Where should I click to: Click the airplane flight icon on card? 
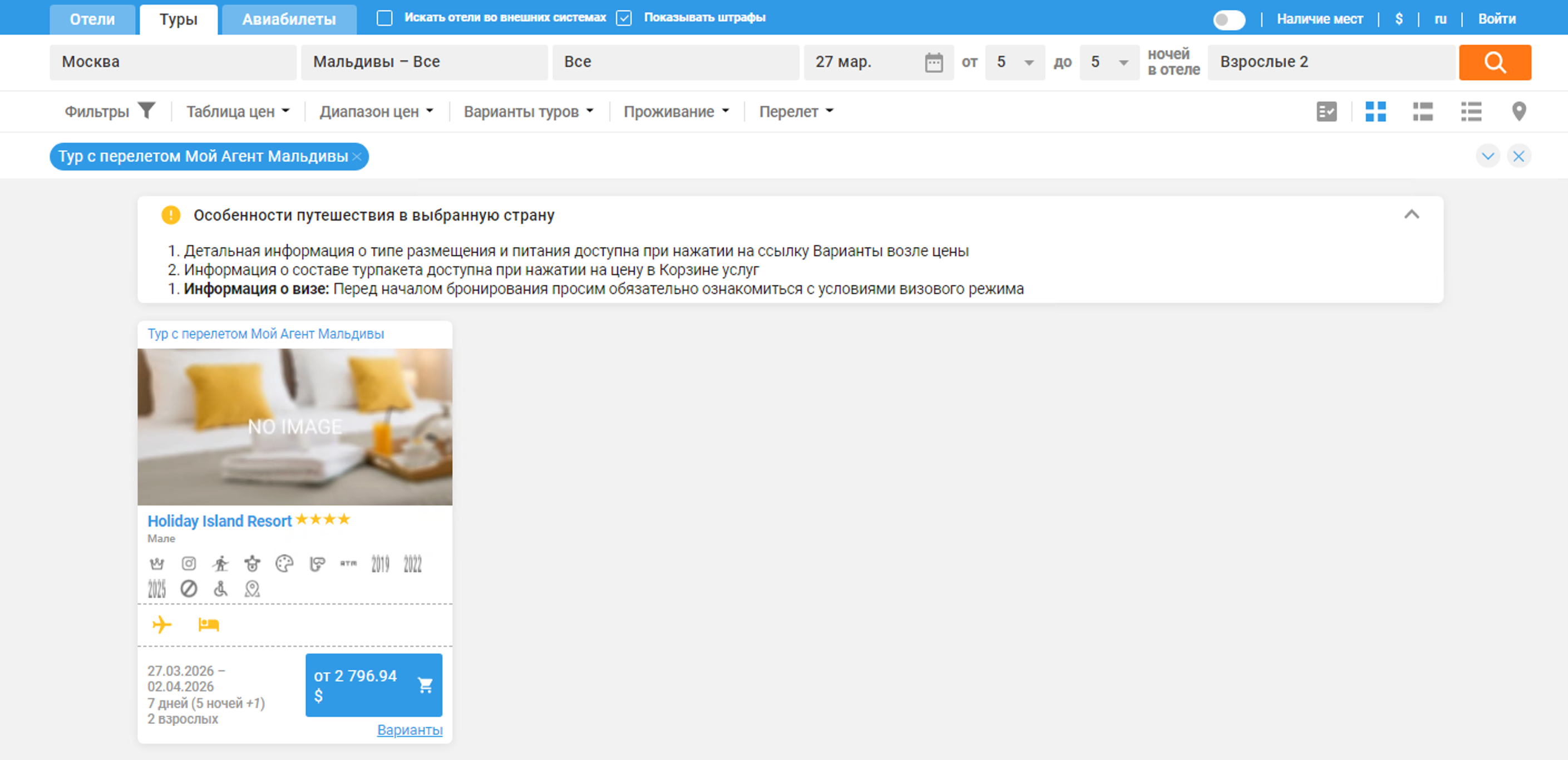162,625
